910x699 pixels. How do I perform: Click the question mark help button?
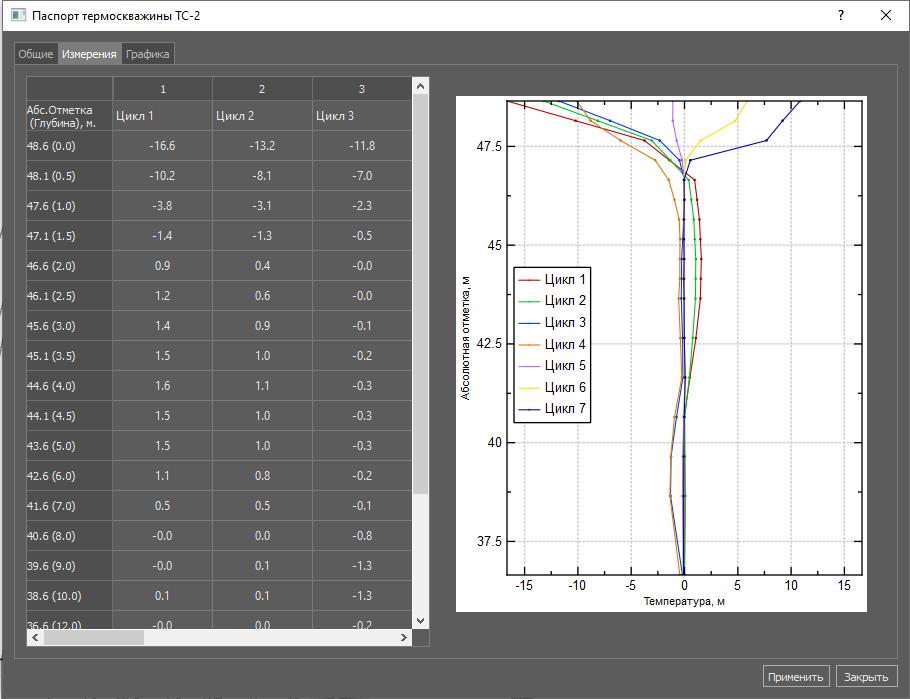click(840, 16)
